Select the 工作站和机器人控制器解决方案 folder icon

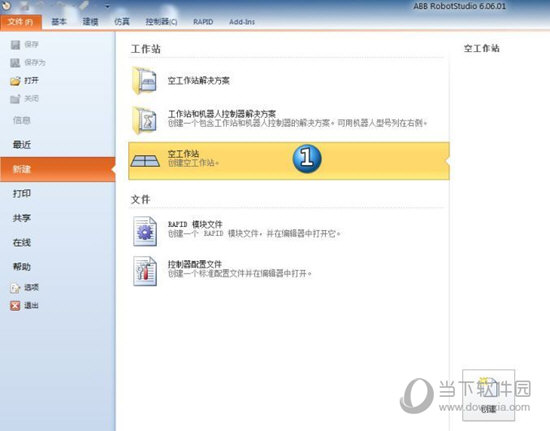coord(145,120)
